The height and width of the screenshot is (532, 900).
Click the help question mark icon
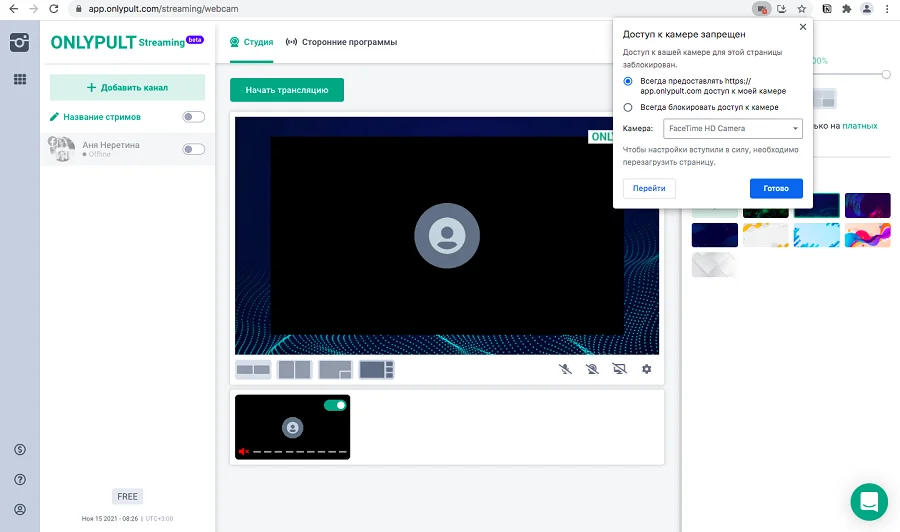point(19,480)
